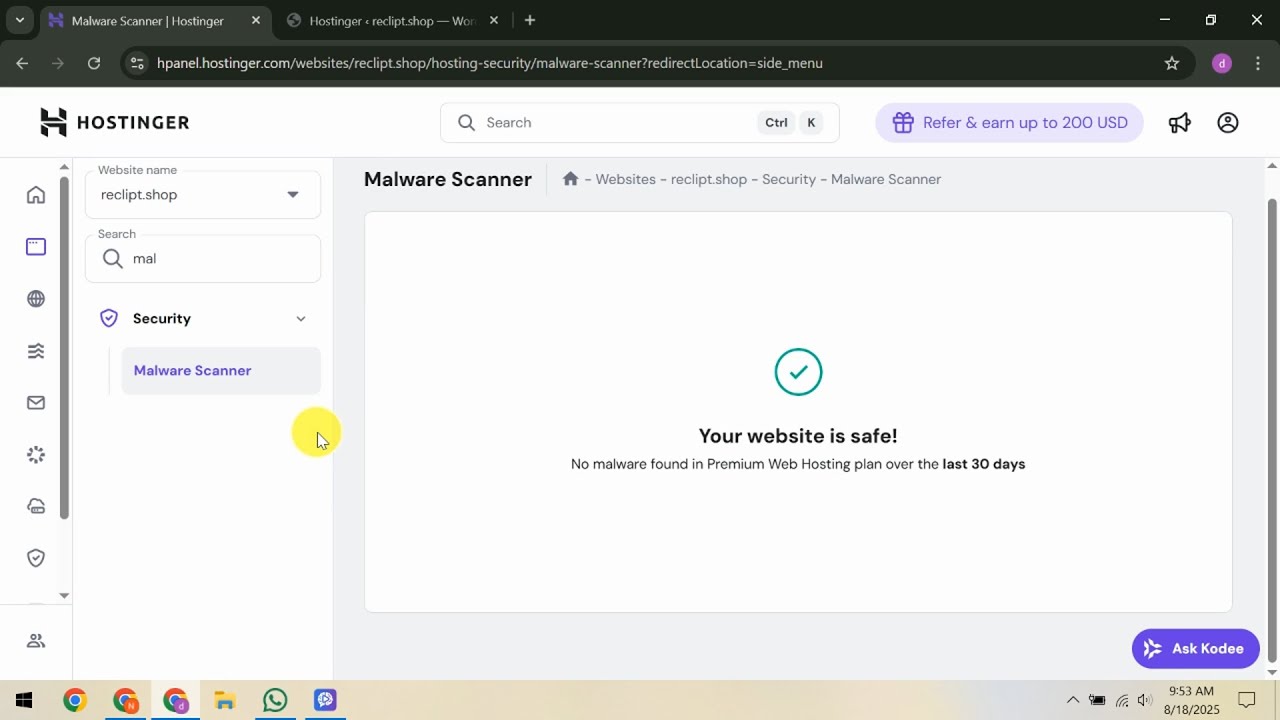The image size is (1280, 720).
Task: Open the Websites icon in left sidebar
Action: pyautogui.click(x=36, y=247)
